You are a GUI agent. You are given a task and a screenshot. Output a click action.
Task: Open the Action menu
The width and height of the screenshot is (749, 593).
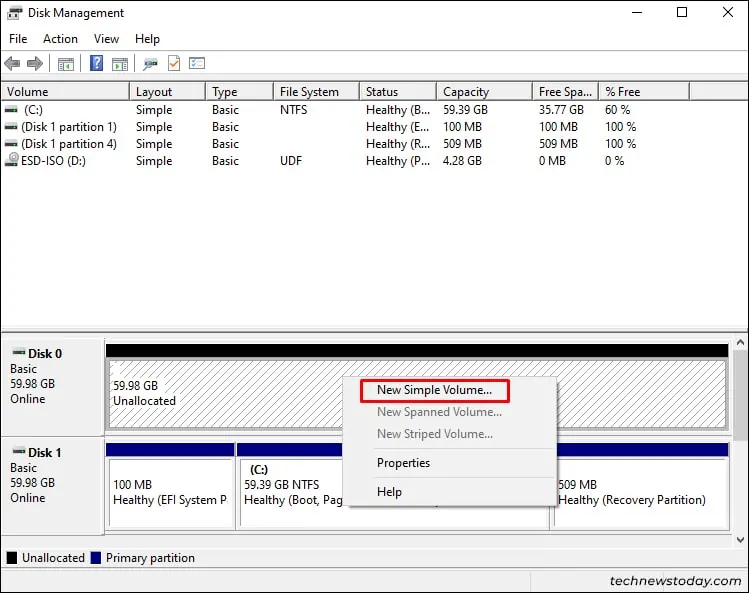(x=60, y=39)
